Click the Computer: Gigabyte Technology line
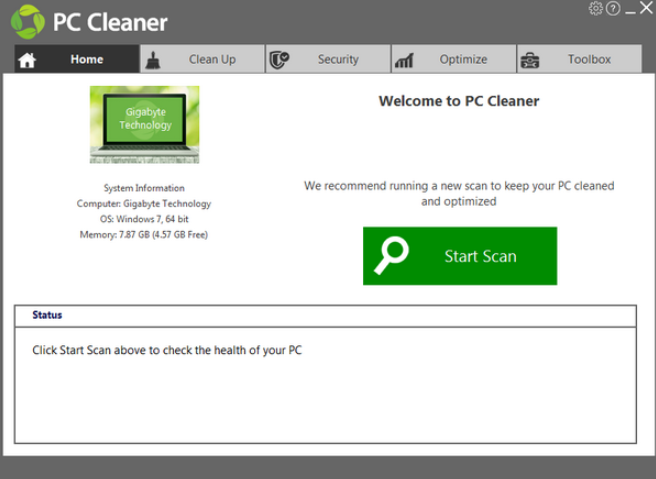This screenshot has height=479, width=656. (x=144, y=204)
